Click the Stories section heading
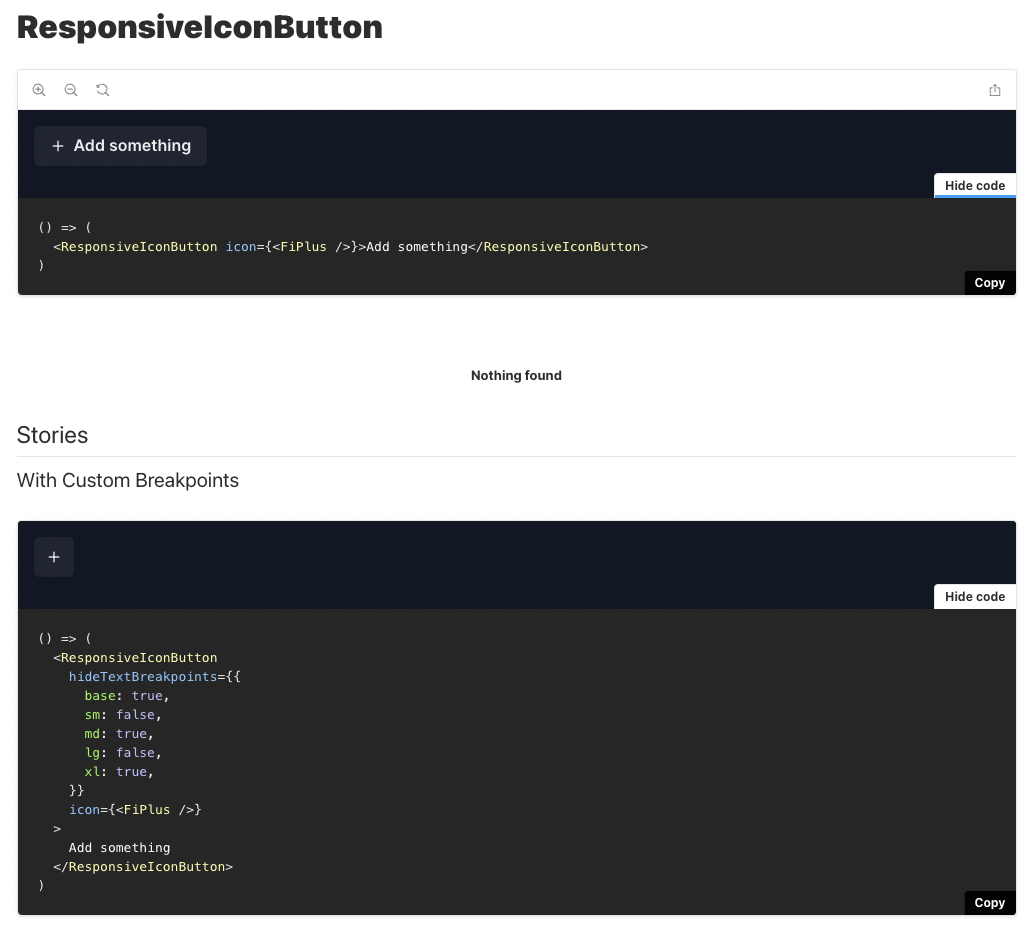Screen dimensions: 1034x931 click(x=52, y=435)
